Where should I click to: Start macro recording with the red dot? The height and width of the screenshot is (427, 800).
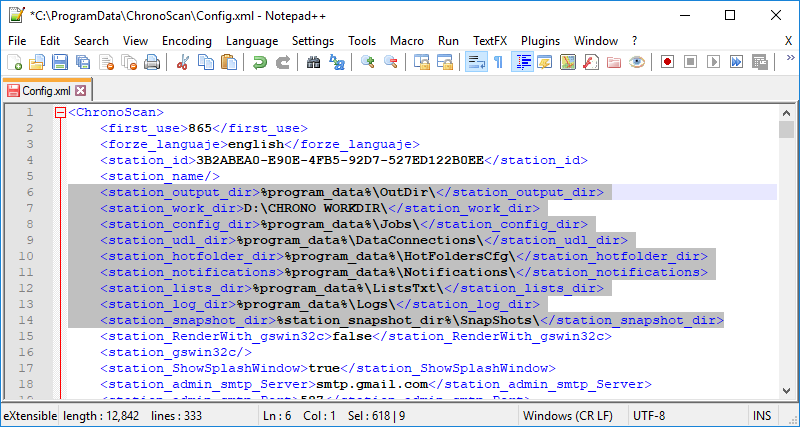[667, 62]
